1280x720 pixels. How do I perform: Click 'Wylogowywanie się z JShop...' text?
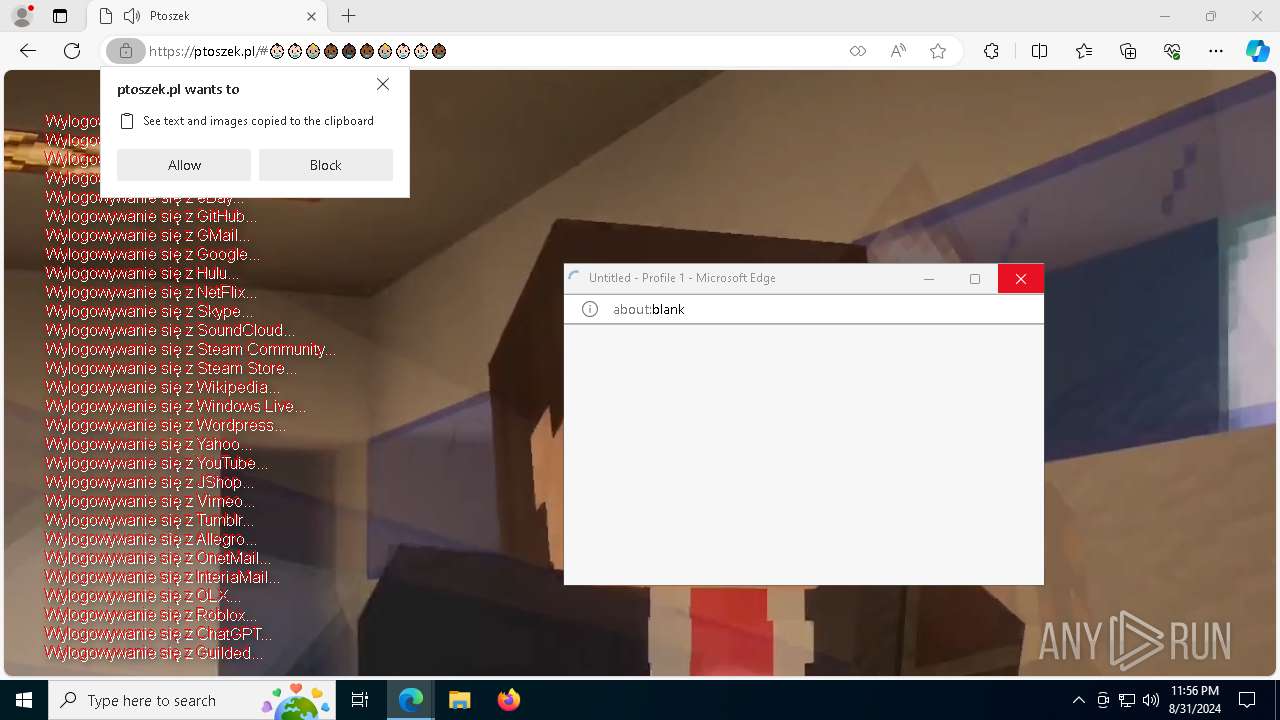150,483
